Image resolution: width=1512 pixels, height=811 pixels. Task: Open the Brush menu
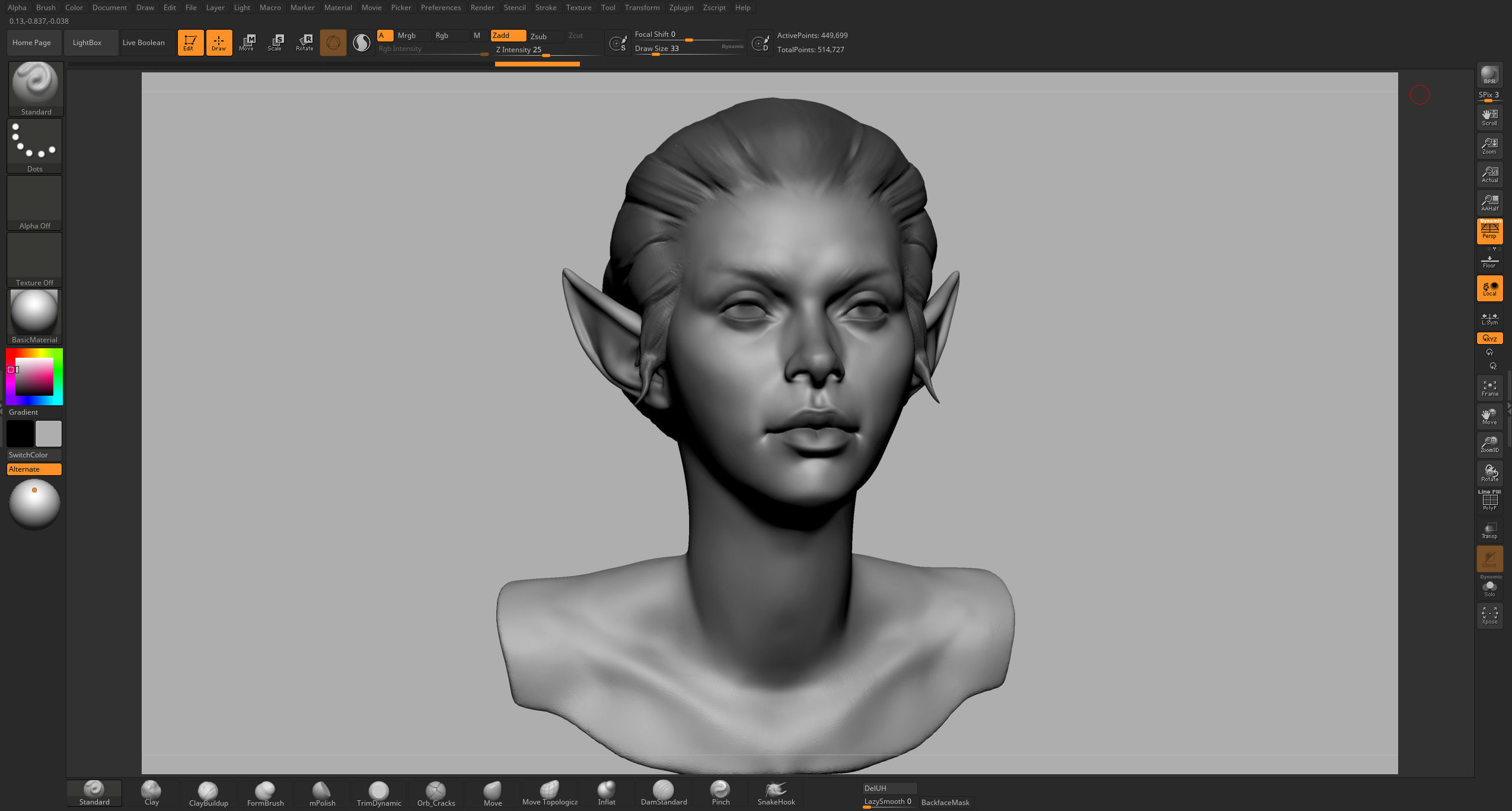(46, 8)
